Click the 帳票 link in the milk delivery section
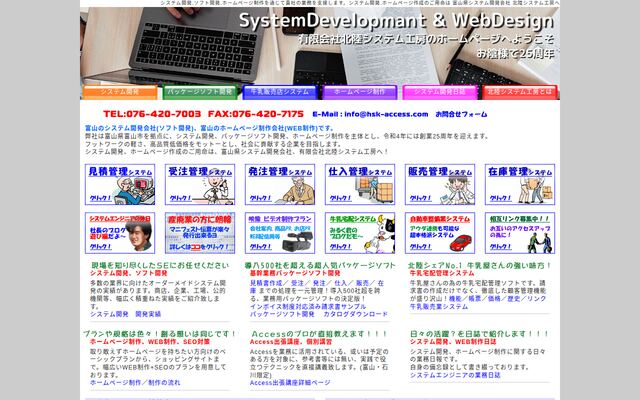The height and width of the screenshot is (400, 640). [475, 298]
